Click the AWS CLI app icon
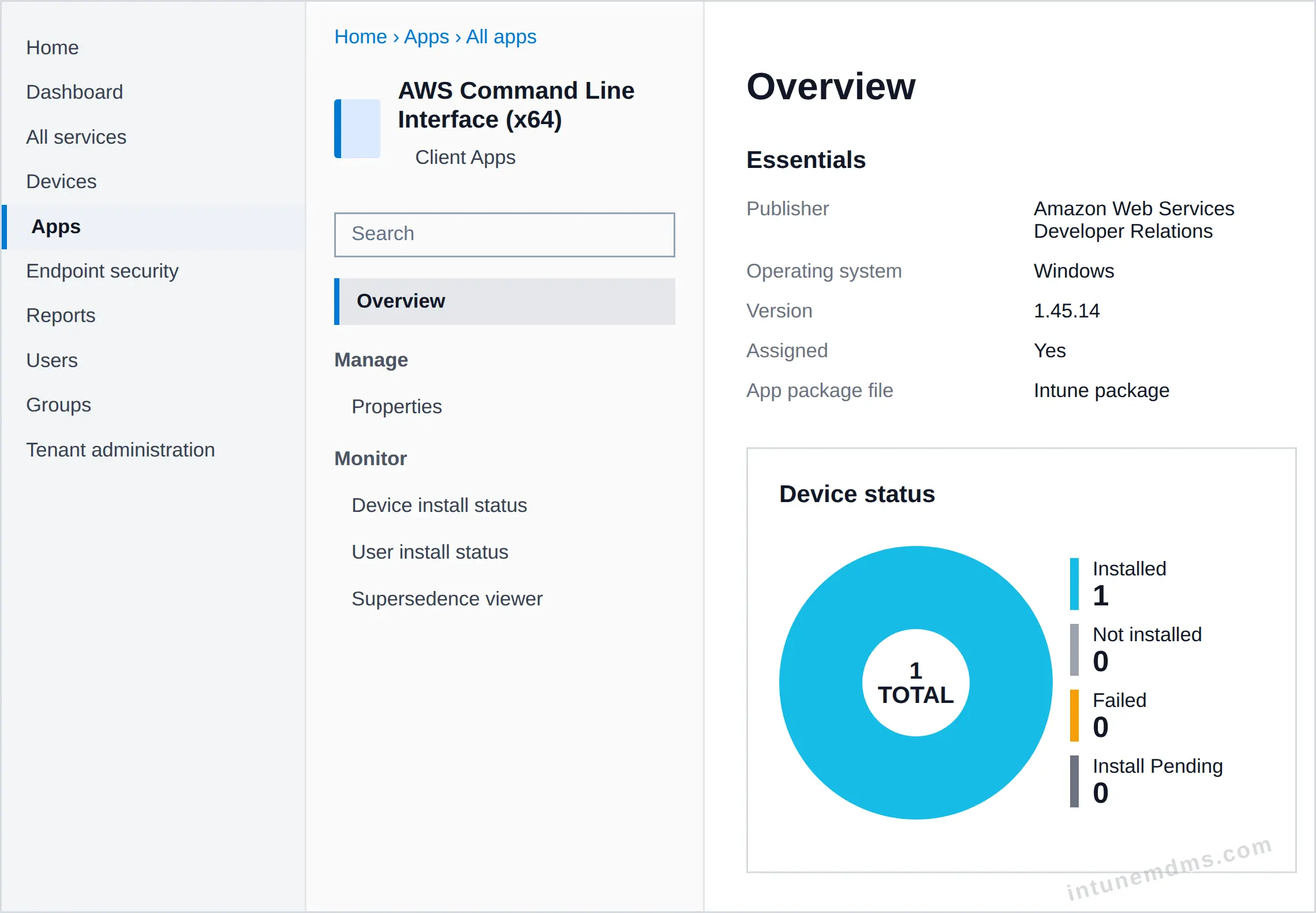The width and height of the screenshot is (1316, 913). pyautogui.click(x=357, y=128)
